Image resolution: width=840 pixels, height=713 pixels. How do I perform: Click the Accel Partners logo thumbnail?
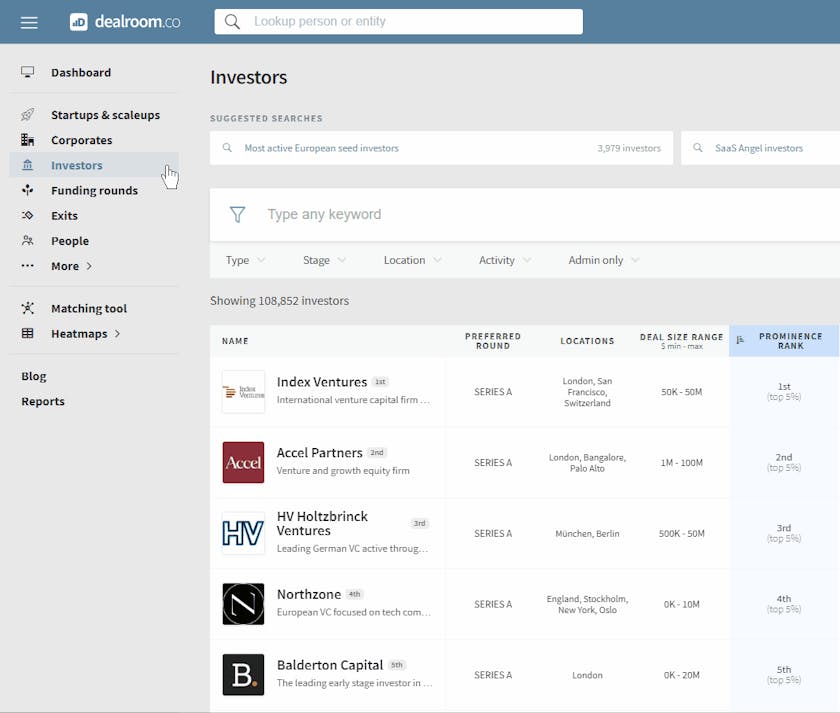click(x=243, y=462)
